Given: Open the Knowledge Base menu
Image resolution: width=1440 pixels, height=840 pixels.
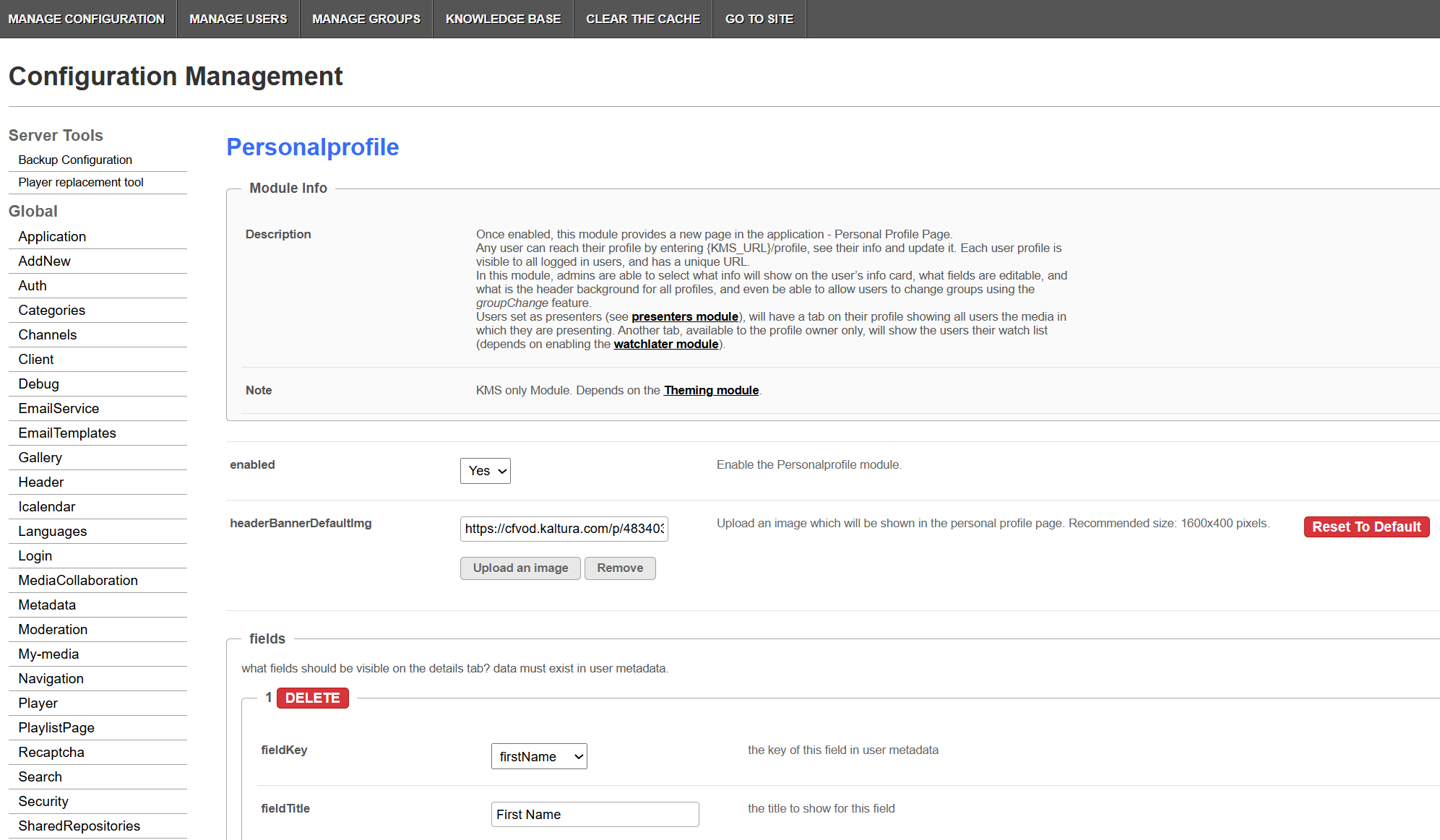Looking at the screenshot, I should 503,19.
